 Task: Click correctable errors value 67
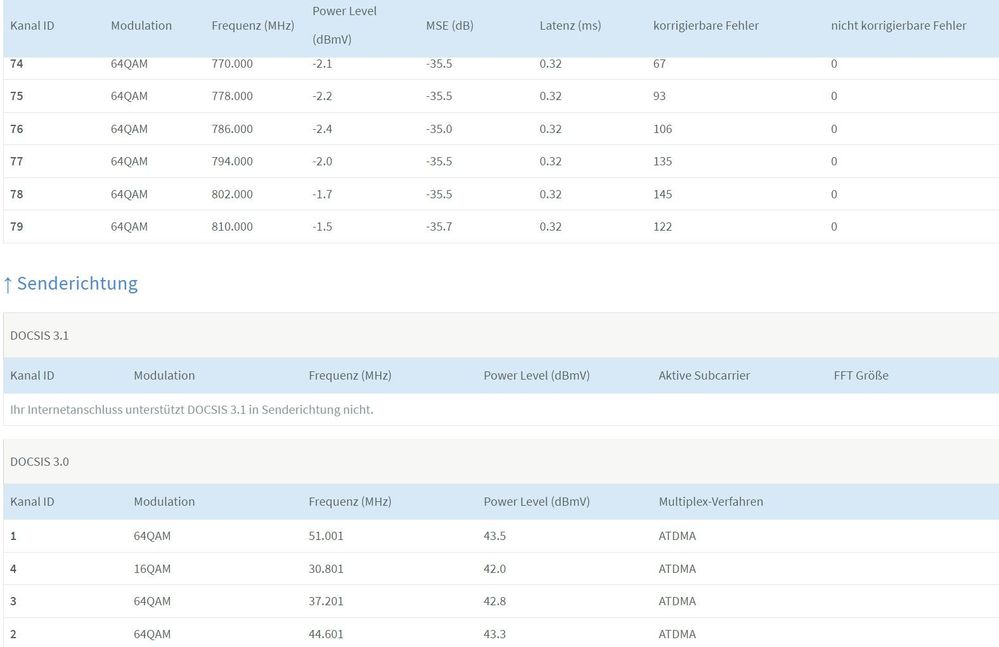pyautogui.click(x=659, y=64)
